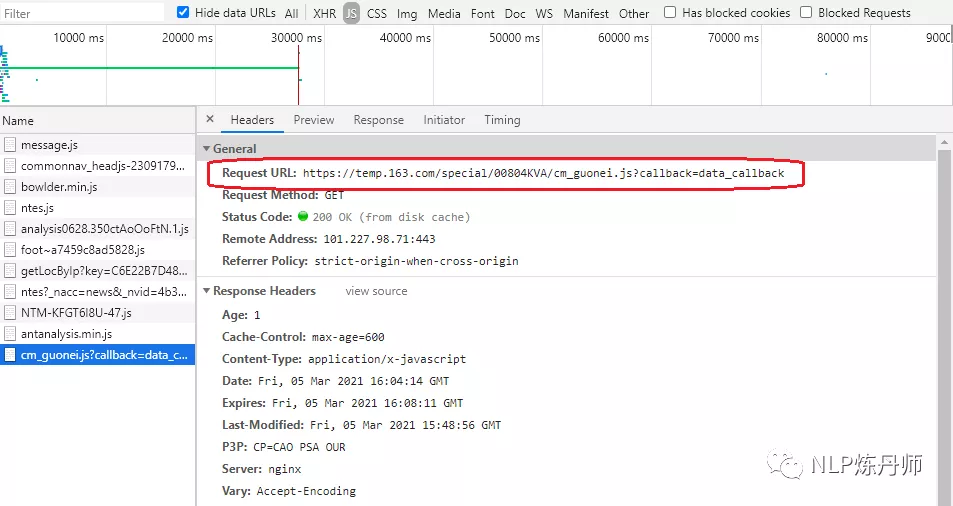
Task: Click the Request URL value
Action: tap(543, 173)
